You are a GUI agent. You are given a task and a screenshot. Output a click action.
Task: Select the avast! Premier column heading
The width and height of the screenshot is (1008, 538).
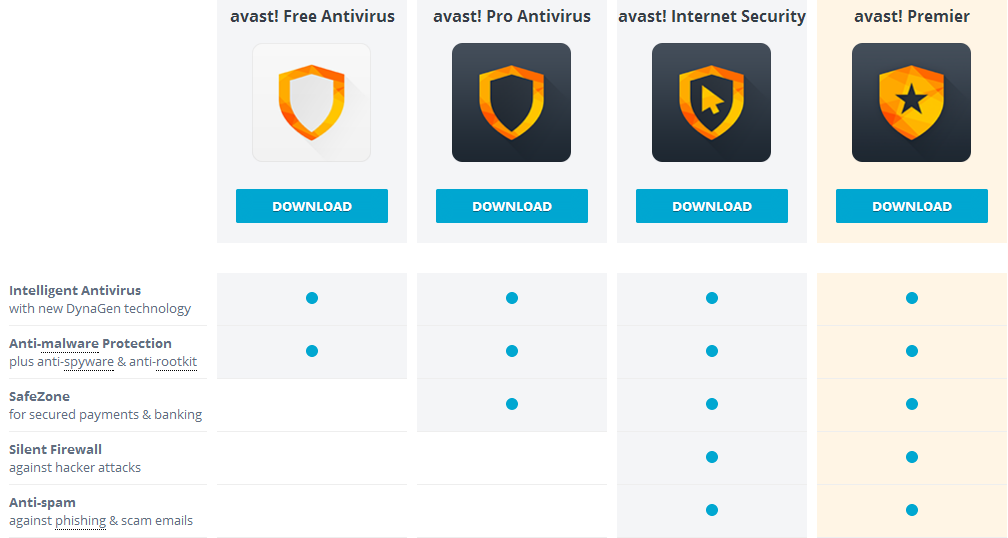[x=912, y=16]
